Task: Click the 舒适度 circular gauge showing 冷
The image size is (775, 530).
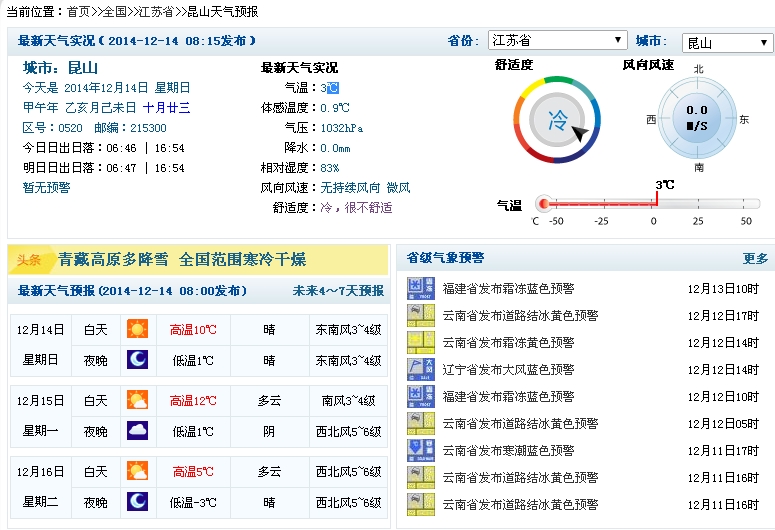Action: [557, 121]
